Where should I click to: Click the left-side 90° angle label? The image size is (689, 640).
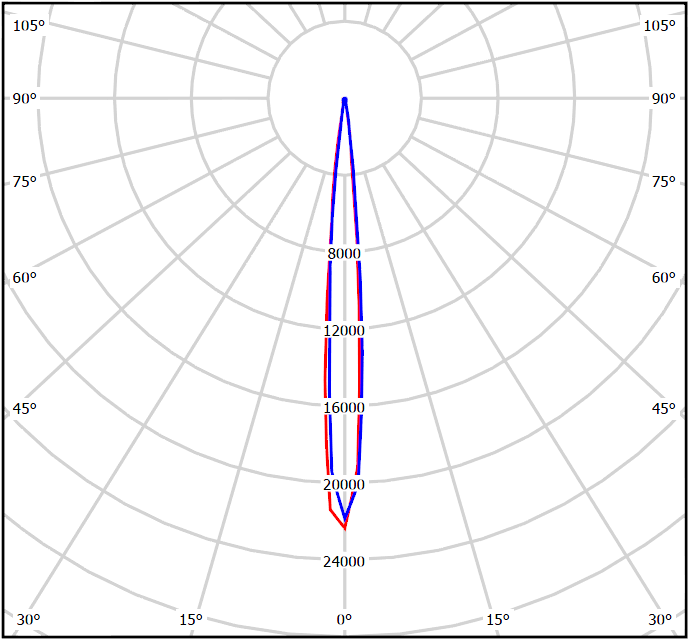coord(24,98)
